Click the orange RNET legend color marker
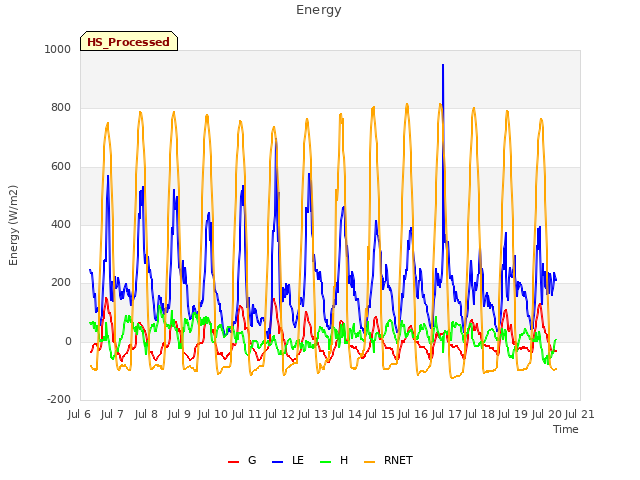Image resolution: width=640 pixels, height=480 pixels. 369,462
